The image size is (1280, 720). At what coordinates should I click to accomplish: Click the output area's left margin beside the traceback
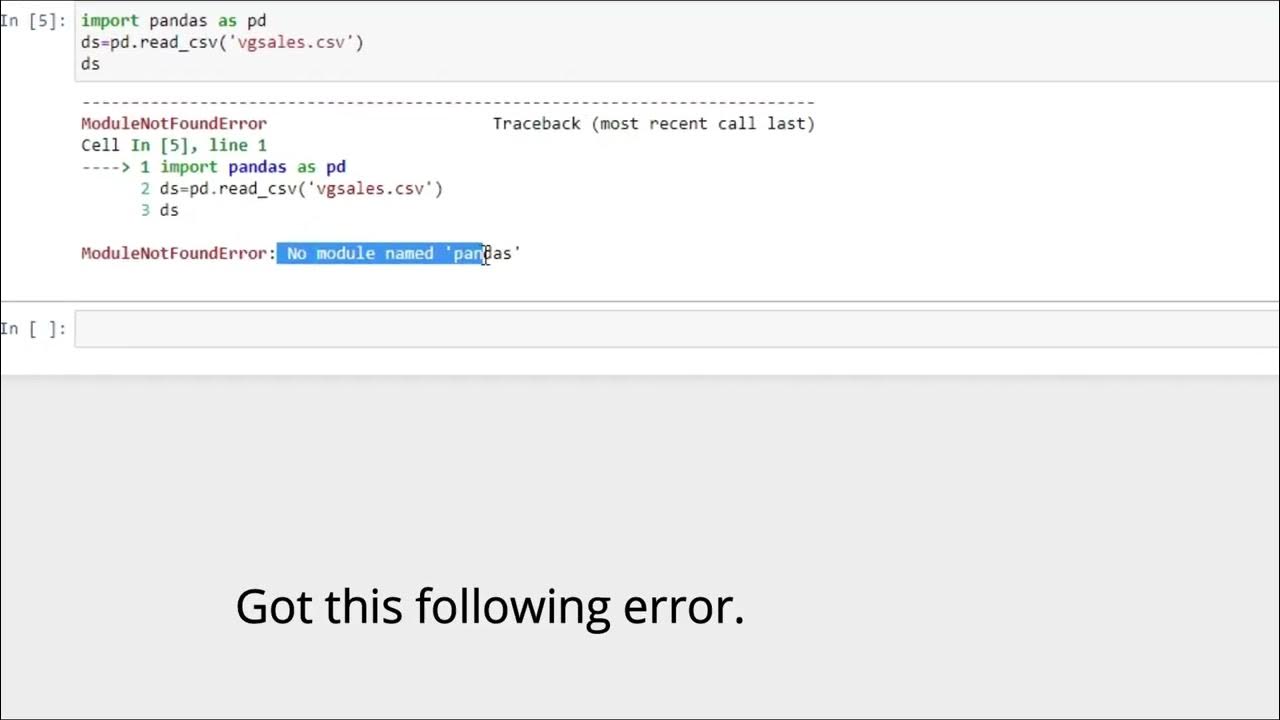pos(38,190)
